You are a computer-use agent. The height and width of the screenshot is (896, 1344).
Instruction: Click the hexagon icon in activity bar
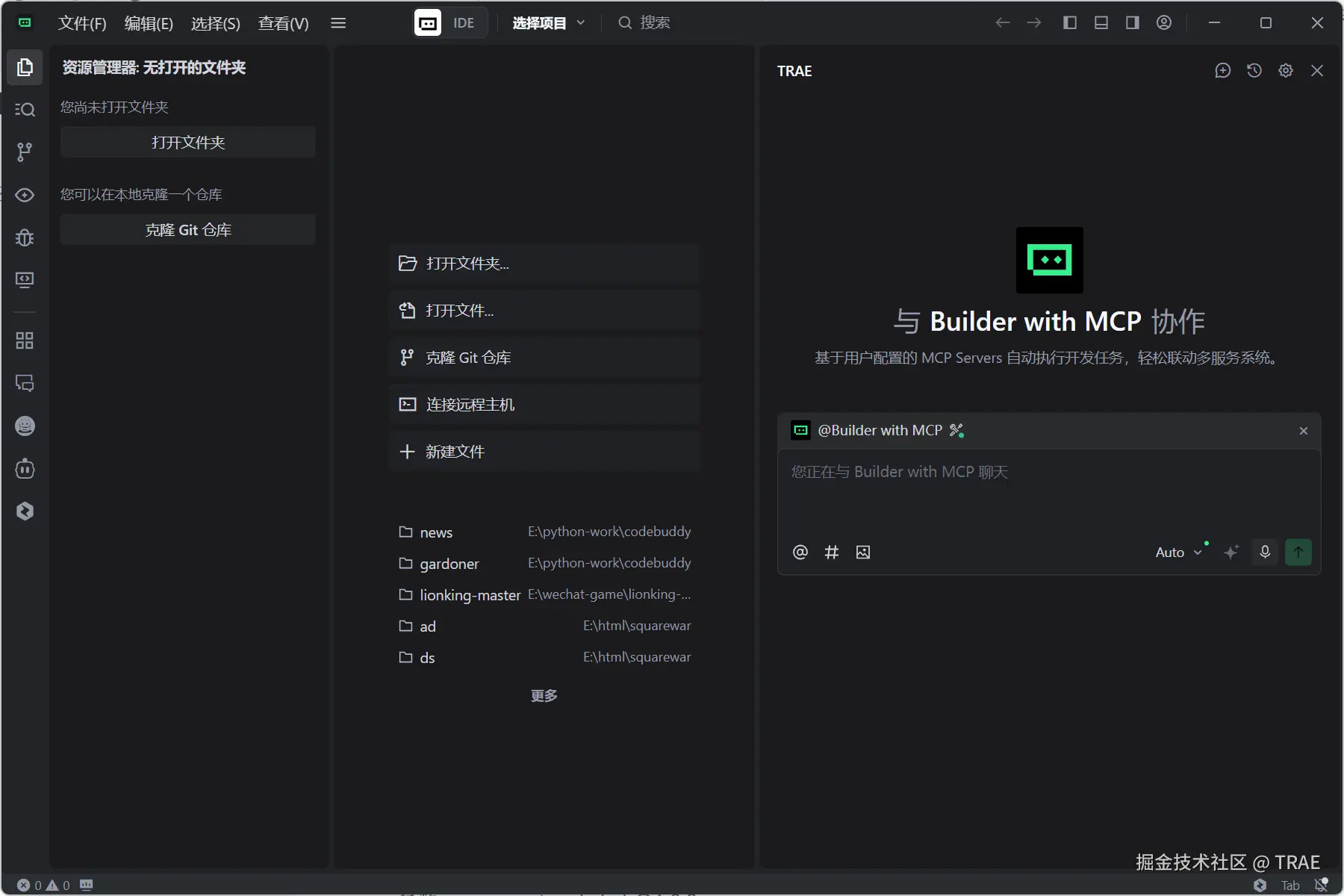(x=25, y=511)
